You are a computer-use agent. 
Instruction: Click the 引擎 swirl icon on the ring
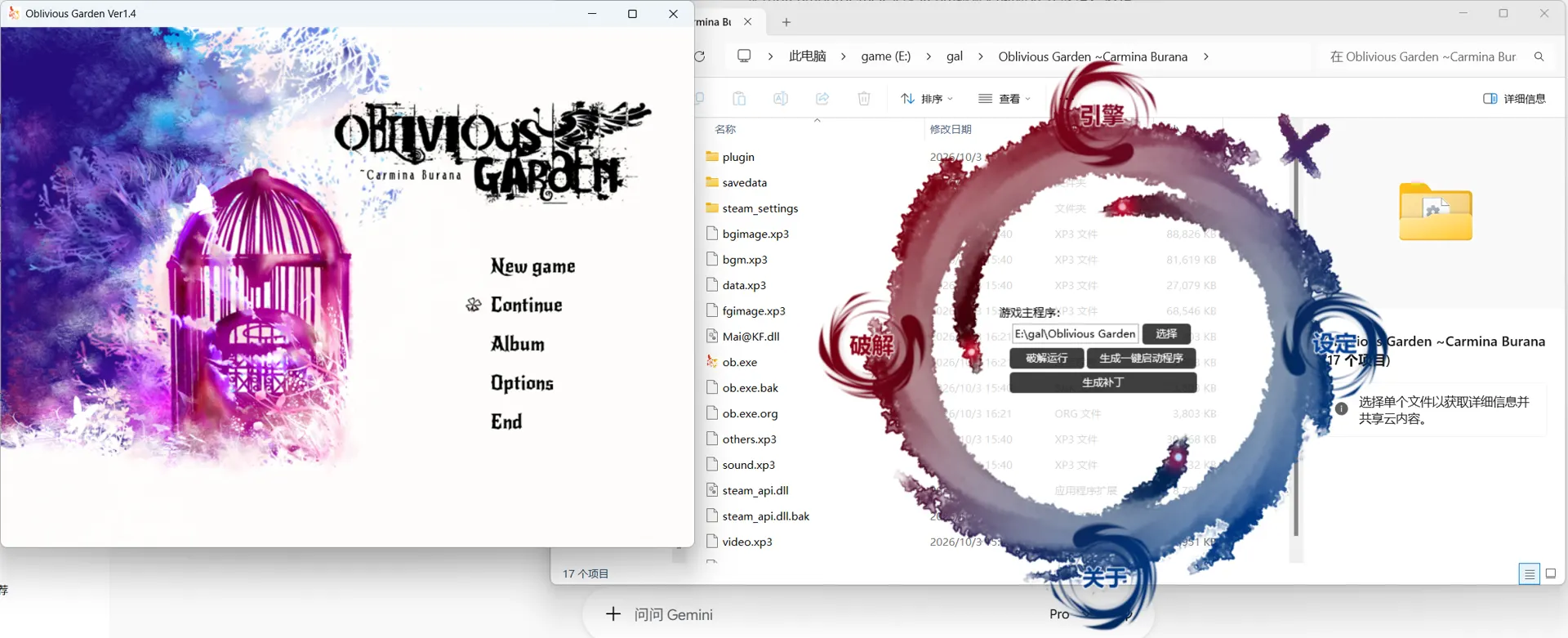tap(1102, 114)
